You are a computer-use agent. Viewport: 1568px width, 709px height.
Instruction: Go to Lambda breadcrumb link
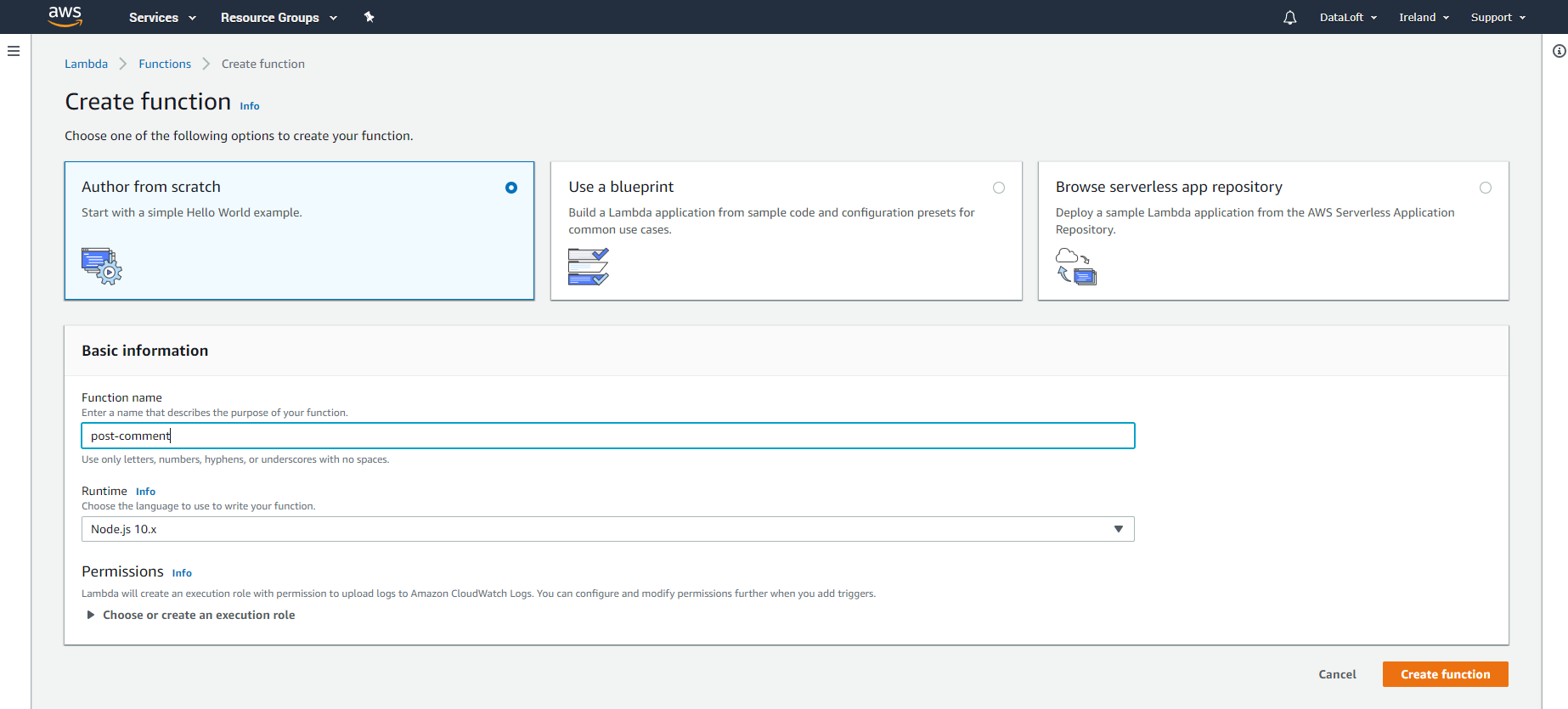click(87, 64)
